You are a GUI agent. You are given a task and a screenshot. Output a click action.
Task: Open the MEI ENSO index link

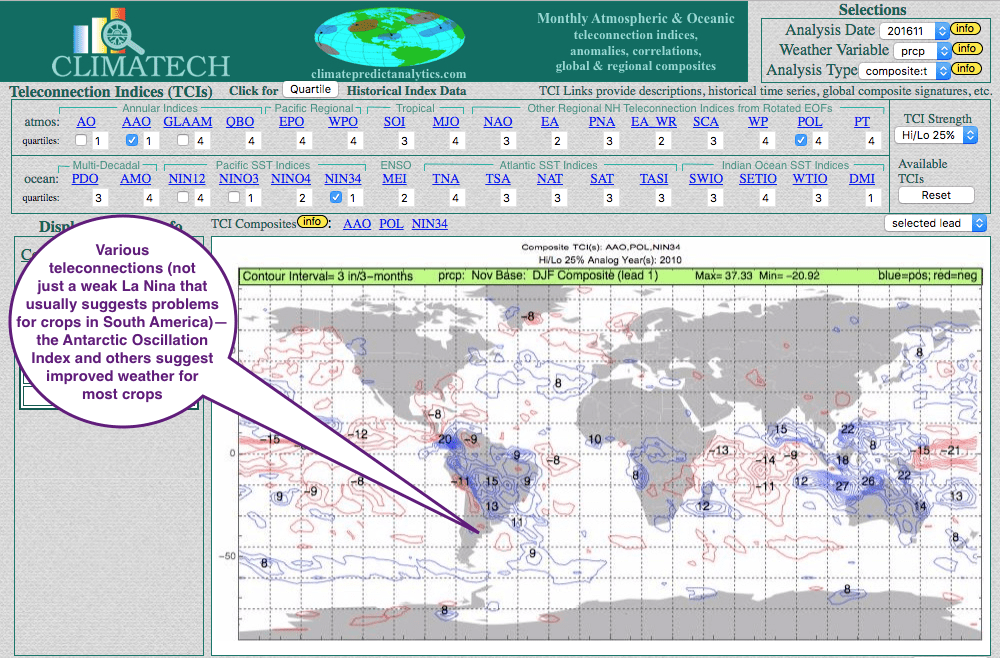[x=394, y=179]
